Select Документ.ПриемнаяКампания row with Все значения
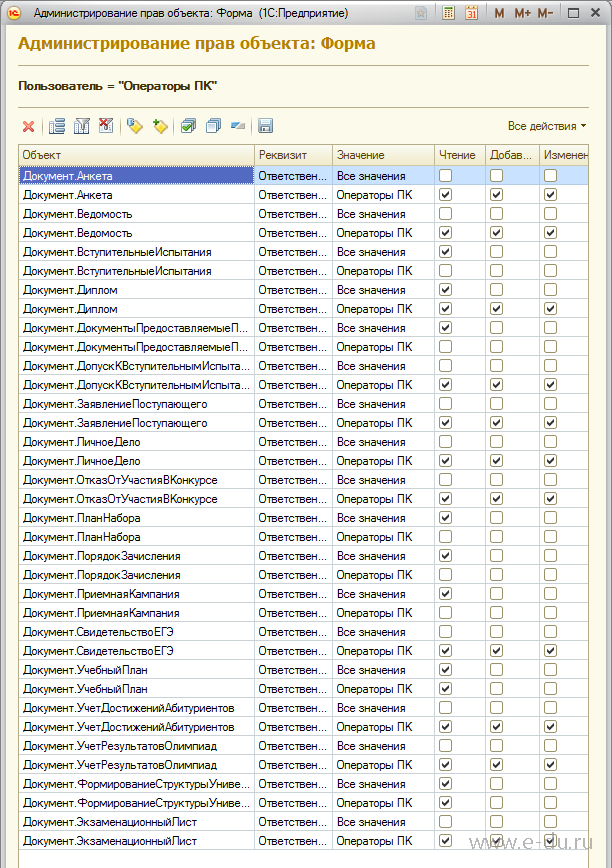This screenshot has height=868, width=612. pyautogui.click(x=303, y=594)
